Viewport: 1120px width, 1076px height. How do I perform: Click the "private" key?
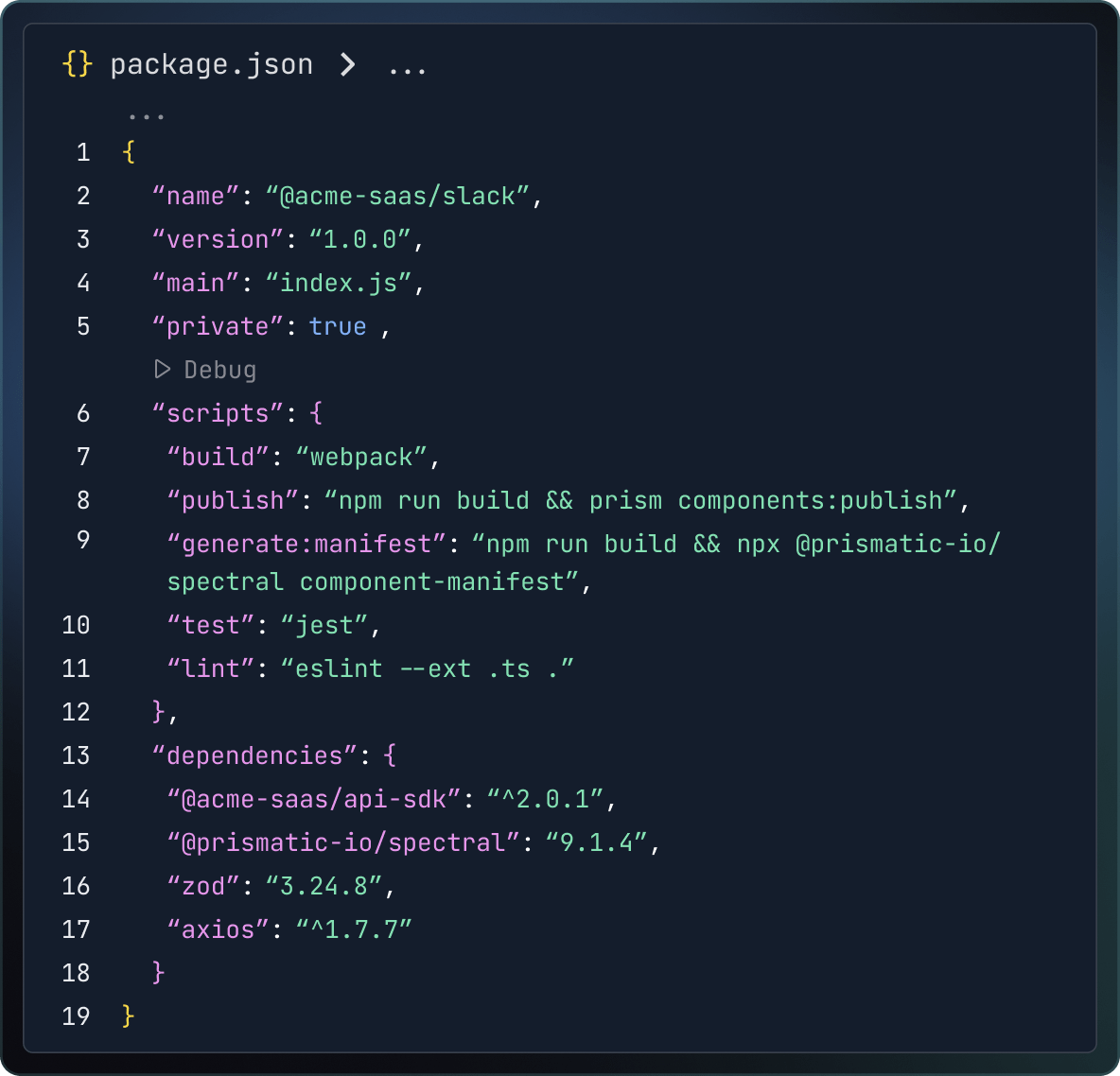click(x=218, y=326)
